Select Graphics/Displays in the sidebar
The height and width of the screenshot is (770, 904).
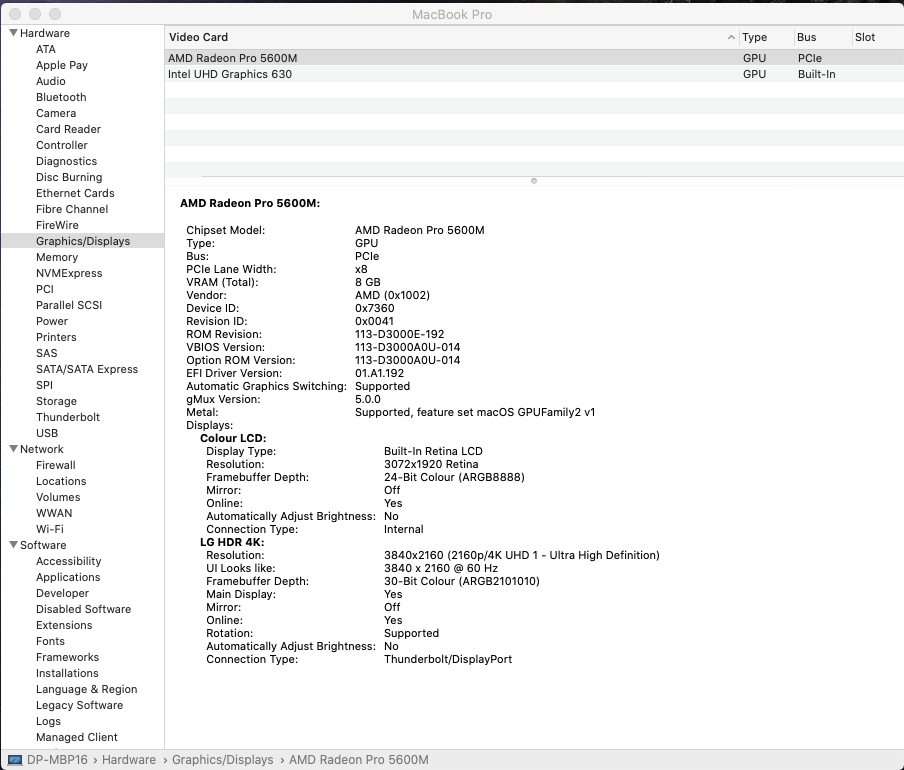pyautogui.click(x=83, y=241)
